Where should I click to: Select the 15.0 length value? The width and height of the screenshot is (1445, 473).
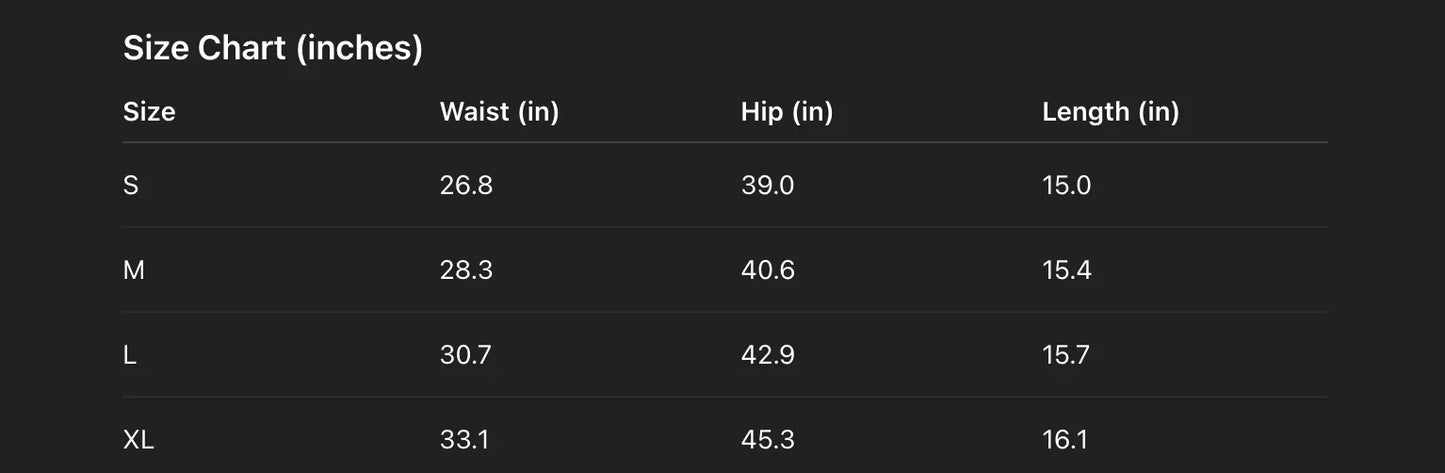point(1066,185)
